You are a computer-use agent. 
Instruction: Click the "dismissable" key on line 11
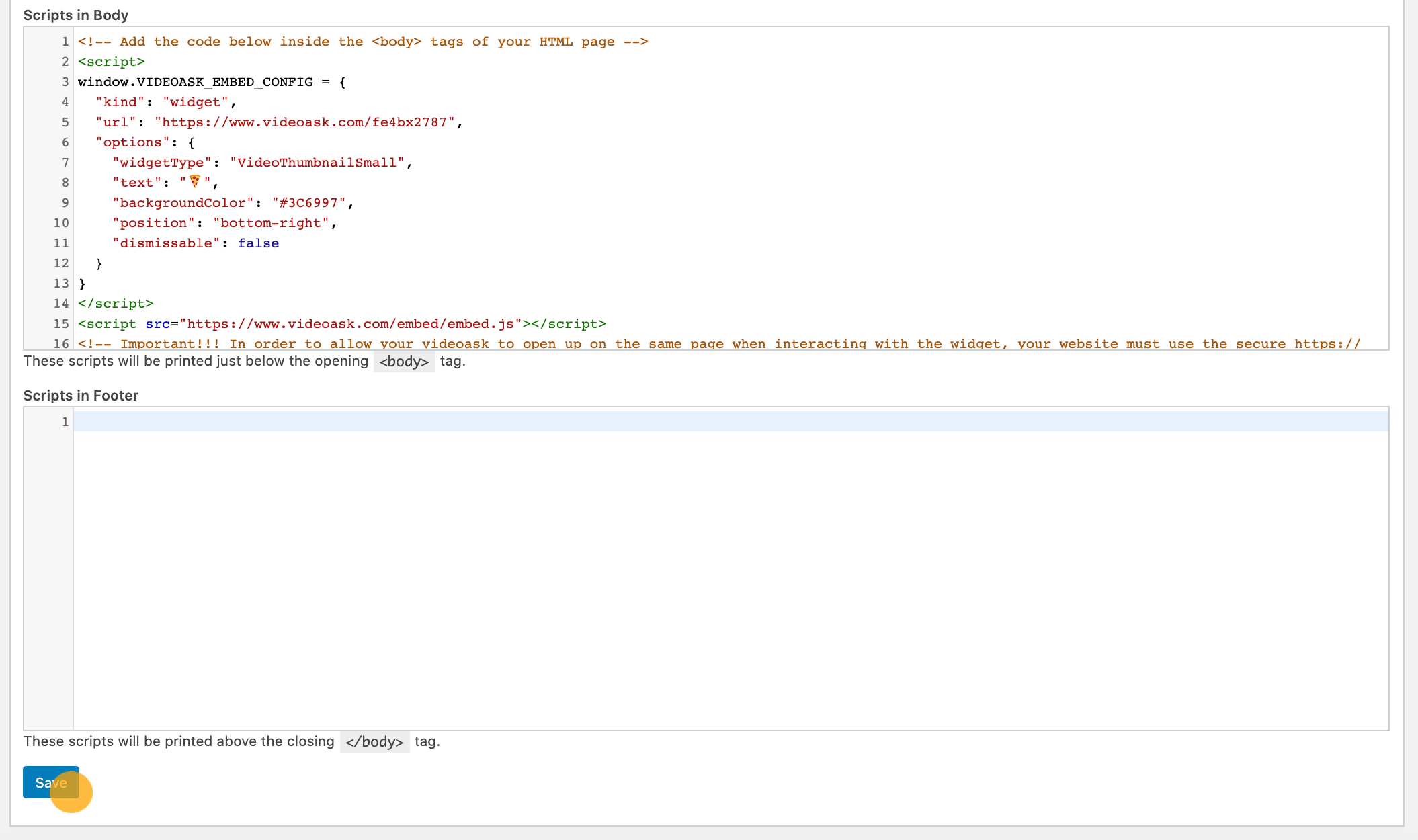166,243
